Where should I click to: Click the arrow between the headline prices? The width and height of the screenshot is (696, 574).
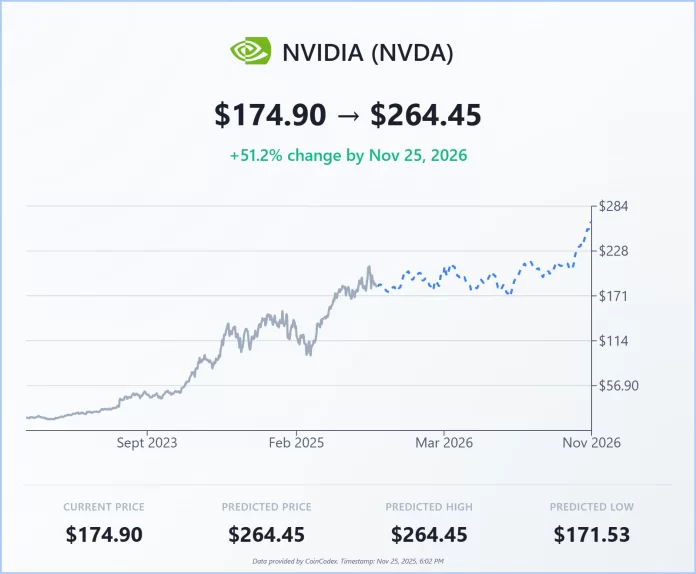(348, 116)
